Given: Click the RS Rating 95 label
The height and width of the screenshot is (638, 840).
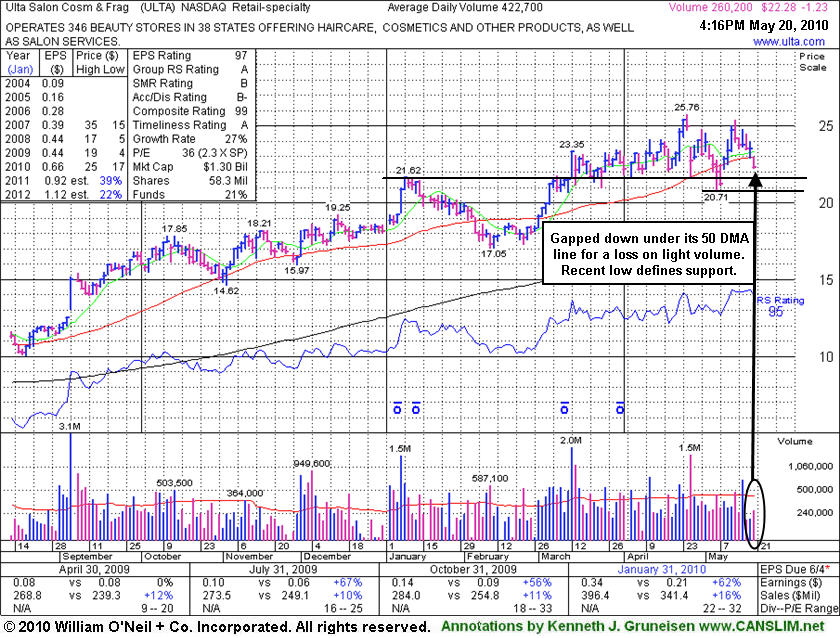Looking at the screenshot, I should (x=780, y=306).
